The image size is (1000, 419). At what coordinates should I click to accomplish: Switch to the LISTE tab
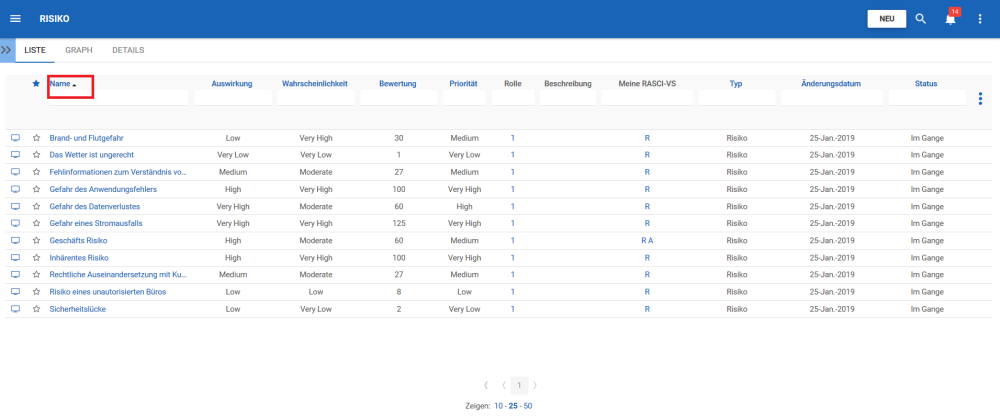[34, 50]
